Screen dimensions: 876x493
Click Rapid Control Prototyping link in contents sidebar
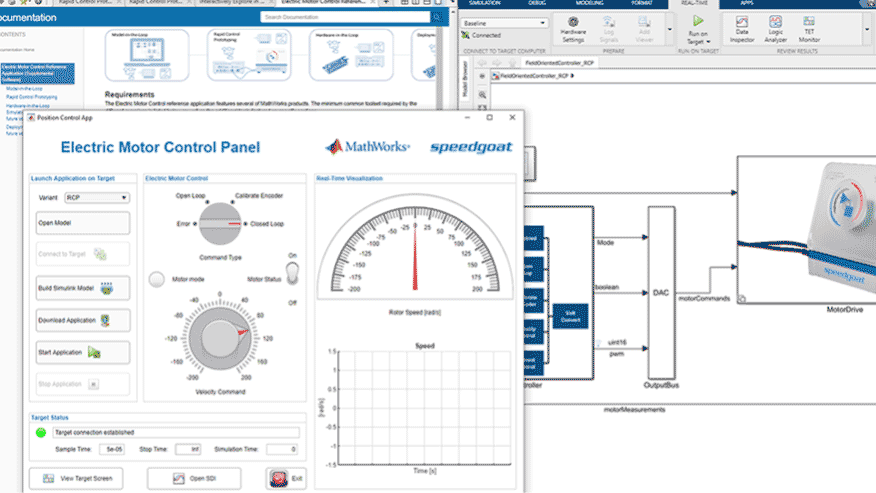click(31, 97)
